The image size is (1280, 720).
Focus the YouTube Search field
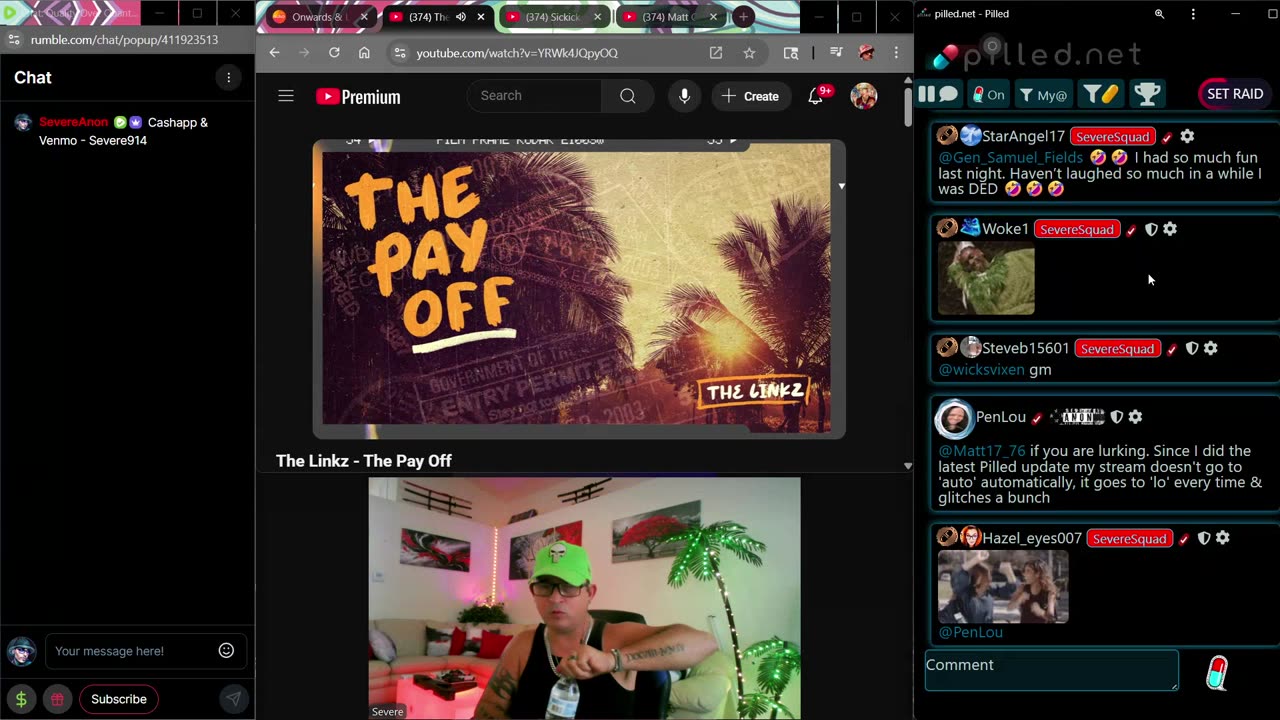pyautogui.click(x=535, y=96)
